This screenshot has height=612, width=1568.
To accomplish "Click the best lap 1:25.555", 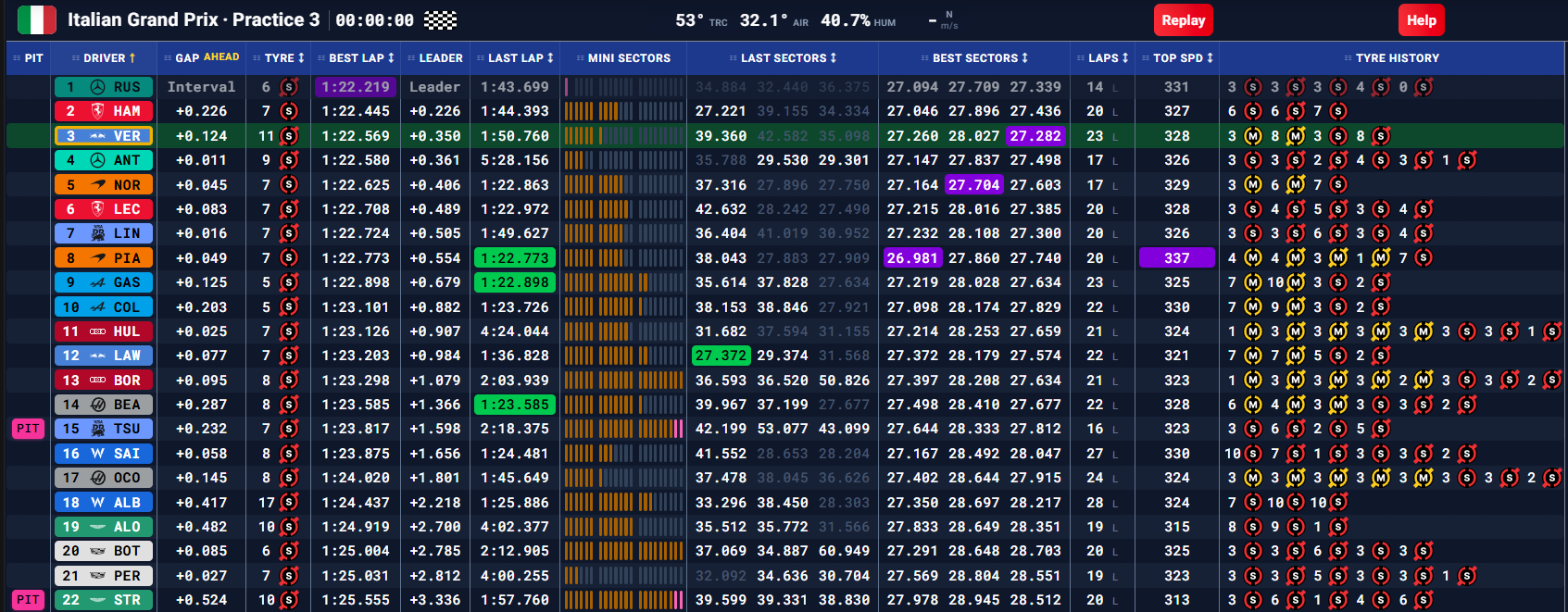I will click(356, 600).
